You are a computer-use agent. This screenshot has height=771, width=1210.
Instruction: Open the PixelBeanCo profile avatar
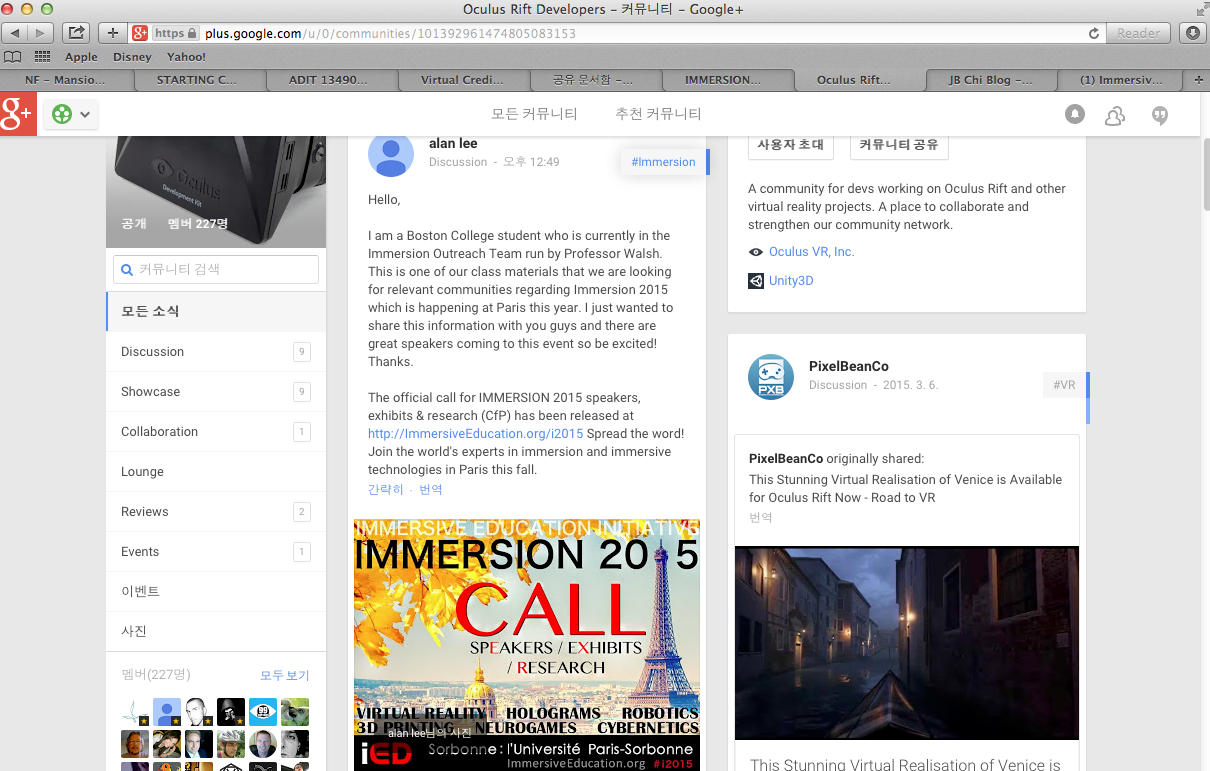tap(771, 376)
